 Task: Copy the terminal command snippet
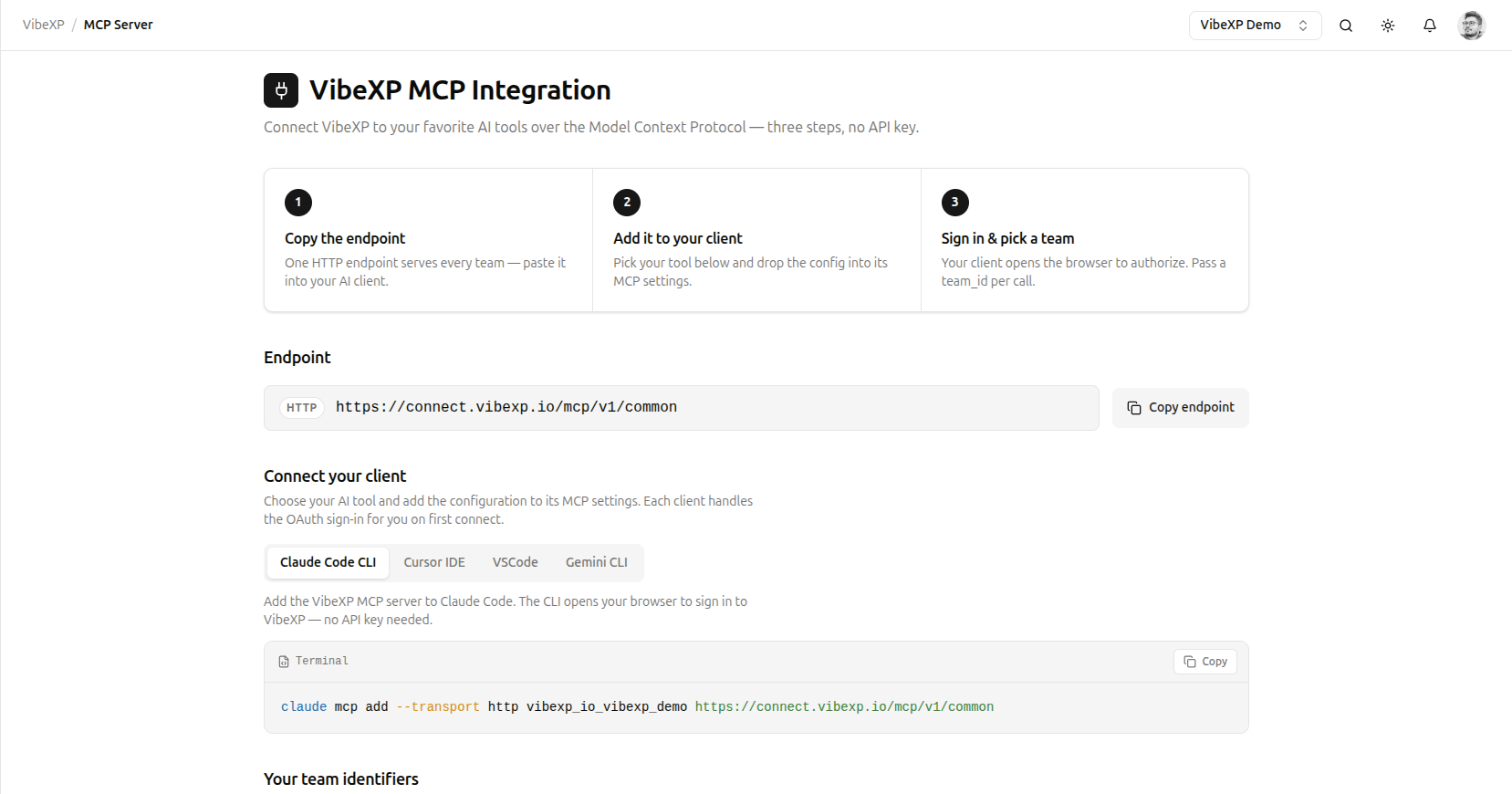(x=1204, y=662)
